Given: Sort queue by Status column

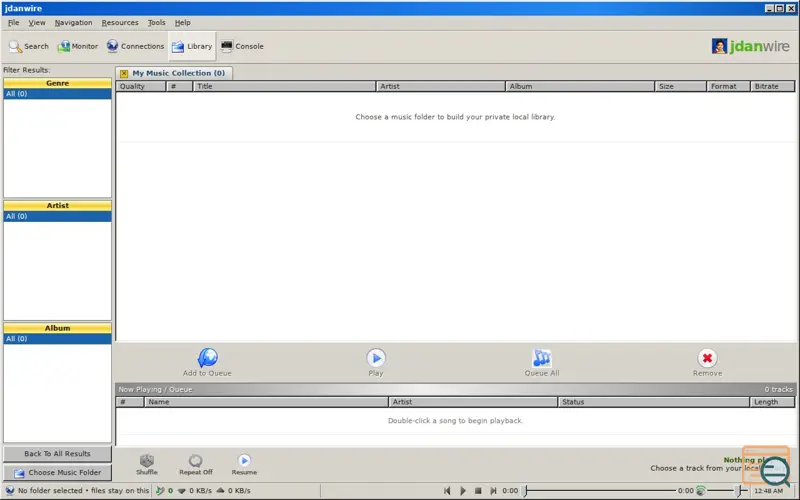Looking at the screenshot, I should pyautogui.click(x=654, y=402).
